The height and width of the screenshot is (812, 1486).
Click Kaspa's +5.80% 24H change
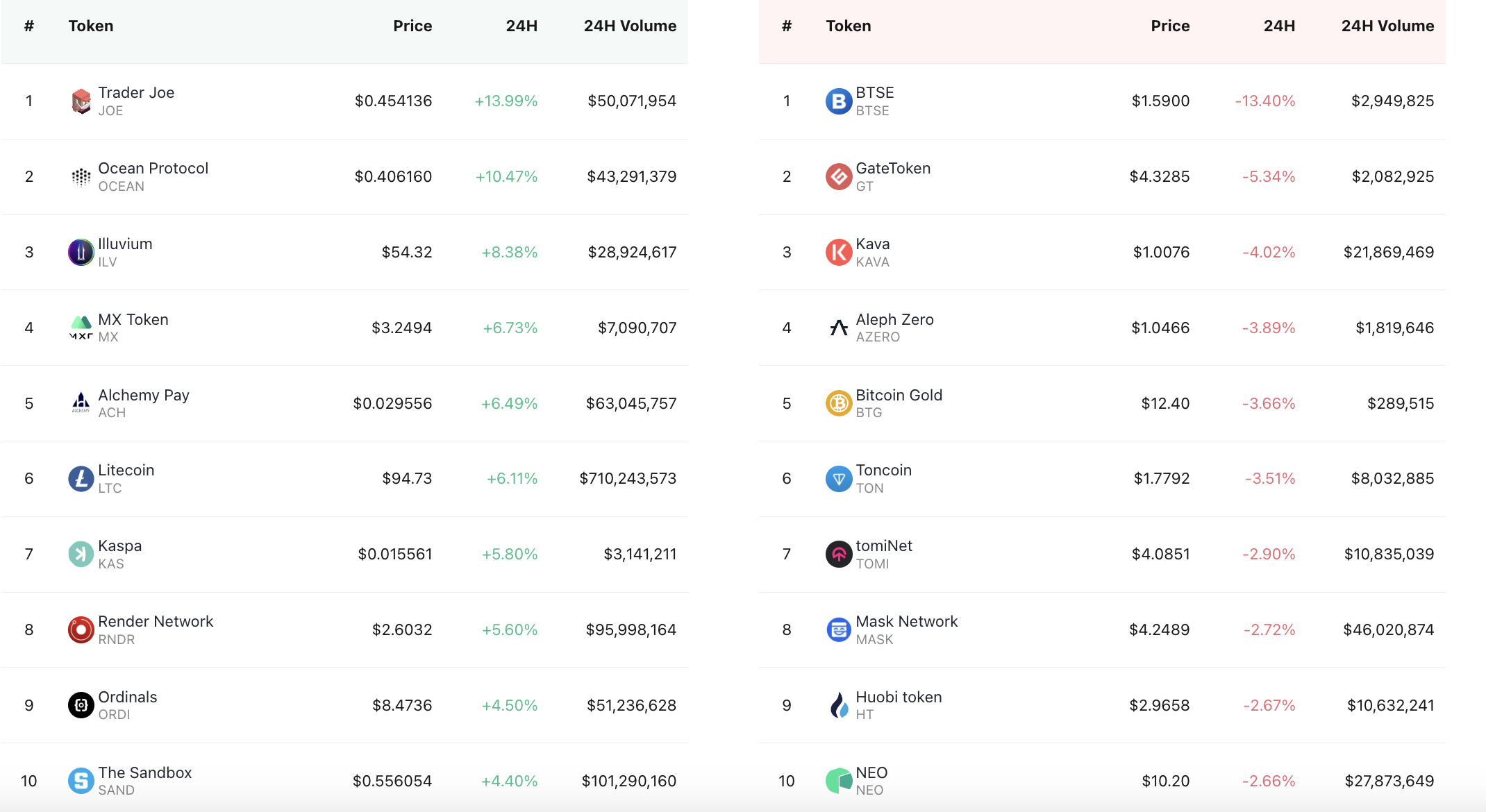510,555
